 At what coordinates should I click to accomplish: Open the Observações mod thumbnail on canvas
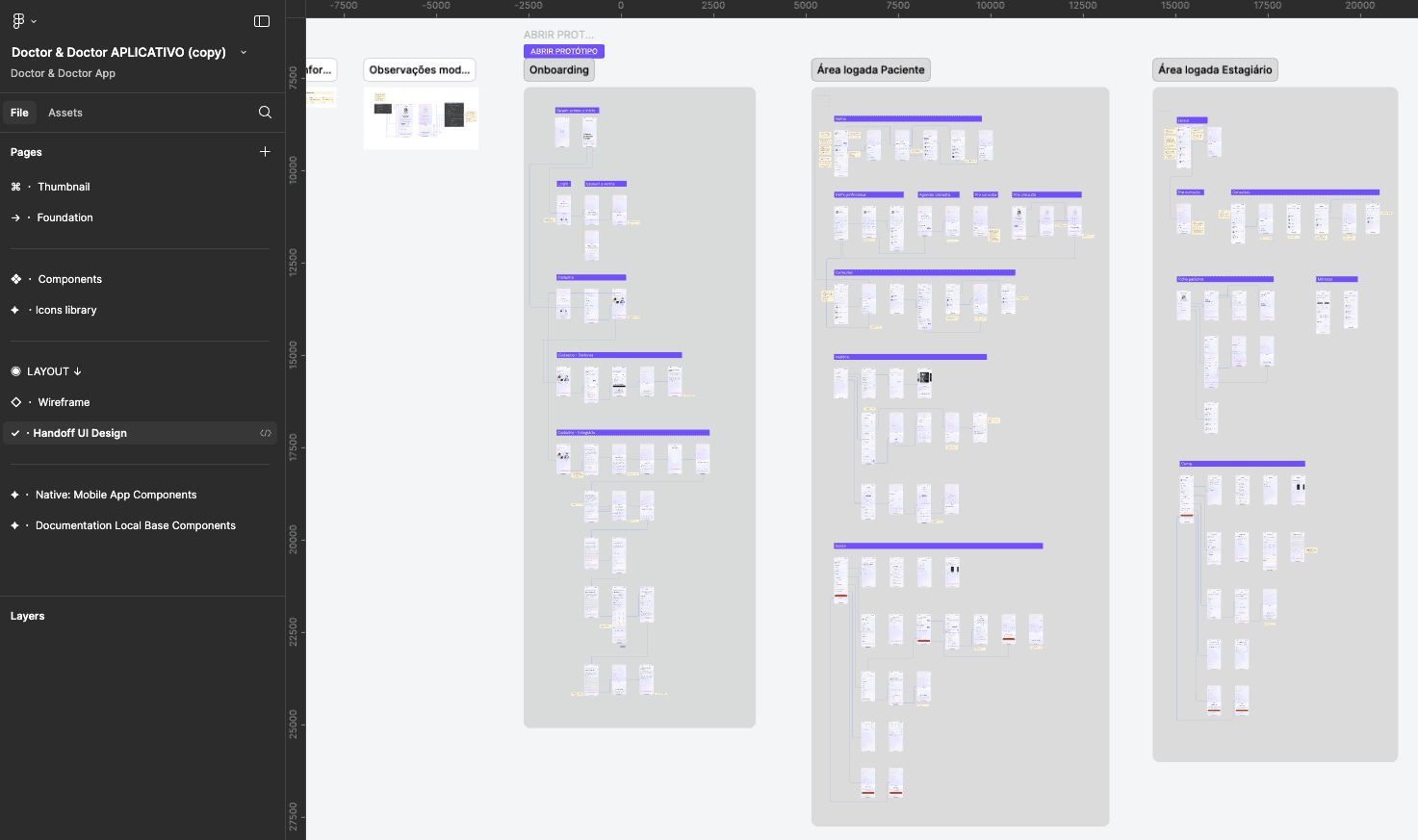tap(420, 117)
